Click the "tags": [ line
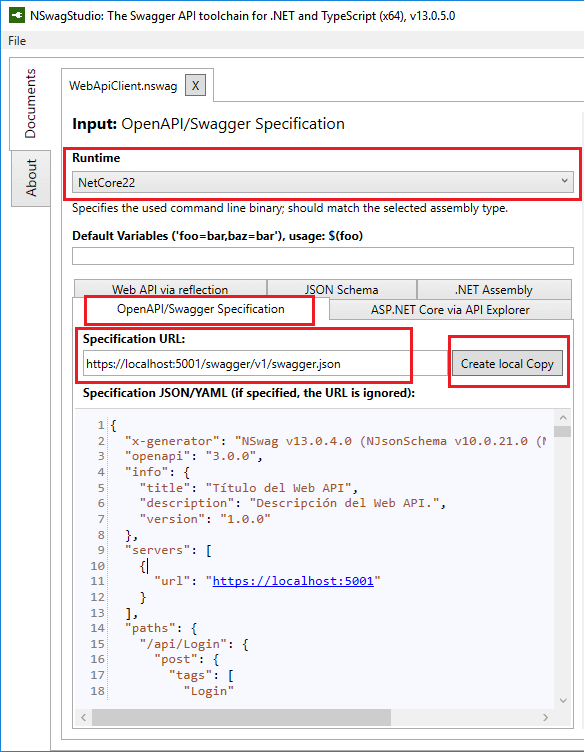The height and width of the screenshot is (752, 585). pyautogui.click(x=201, y=675)
